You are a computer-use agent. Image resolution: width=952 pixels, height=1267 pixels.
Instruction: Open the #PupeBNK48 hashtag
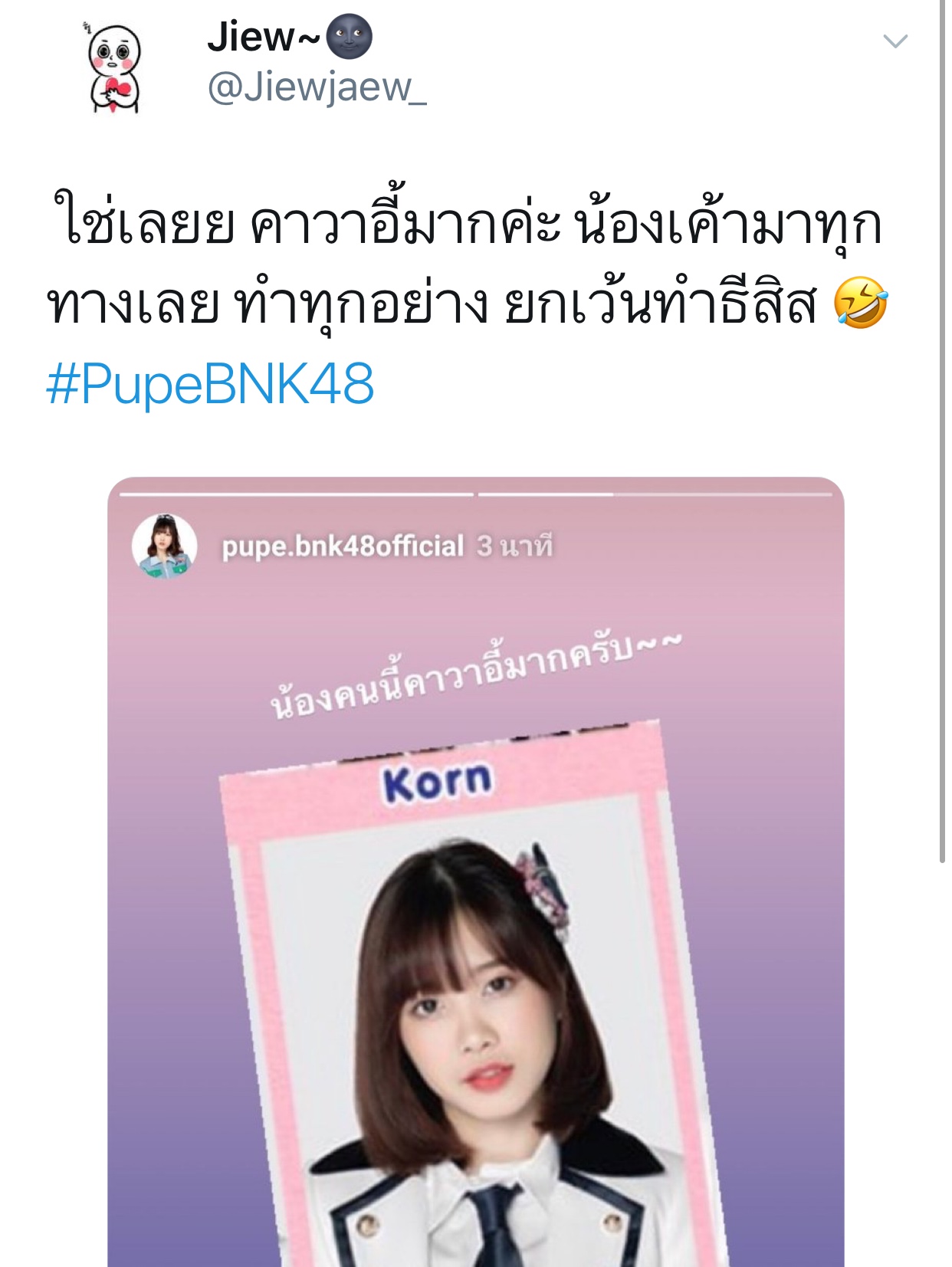click(210, 384)
